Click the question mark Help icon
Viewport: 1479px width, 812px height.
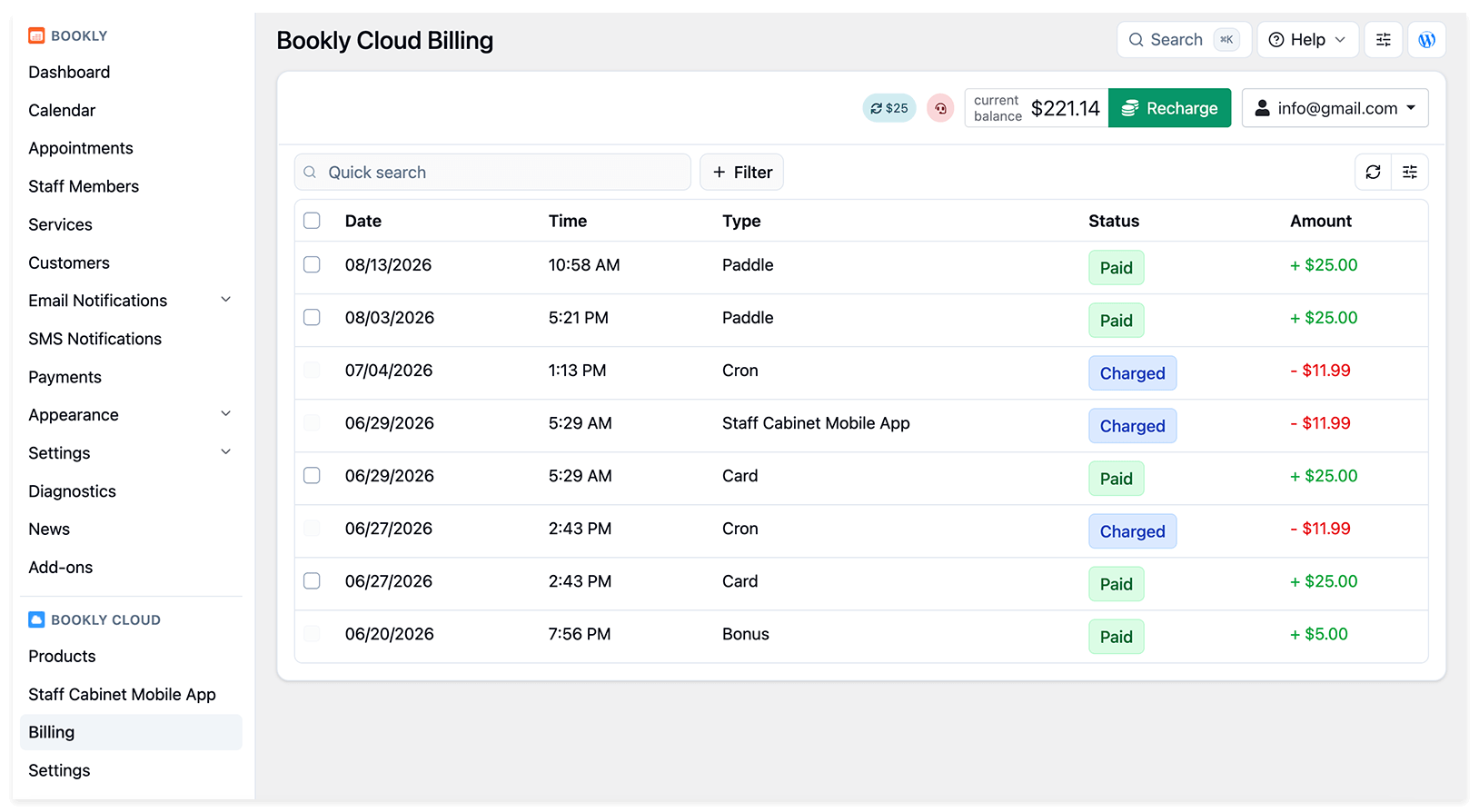tap(1276, 40)
